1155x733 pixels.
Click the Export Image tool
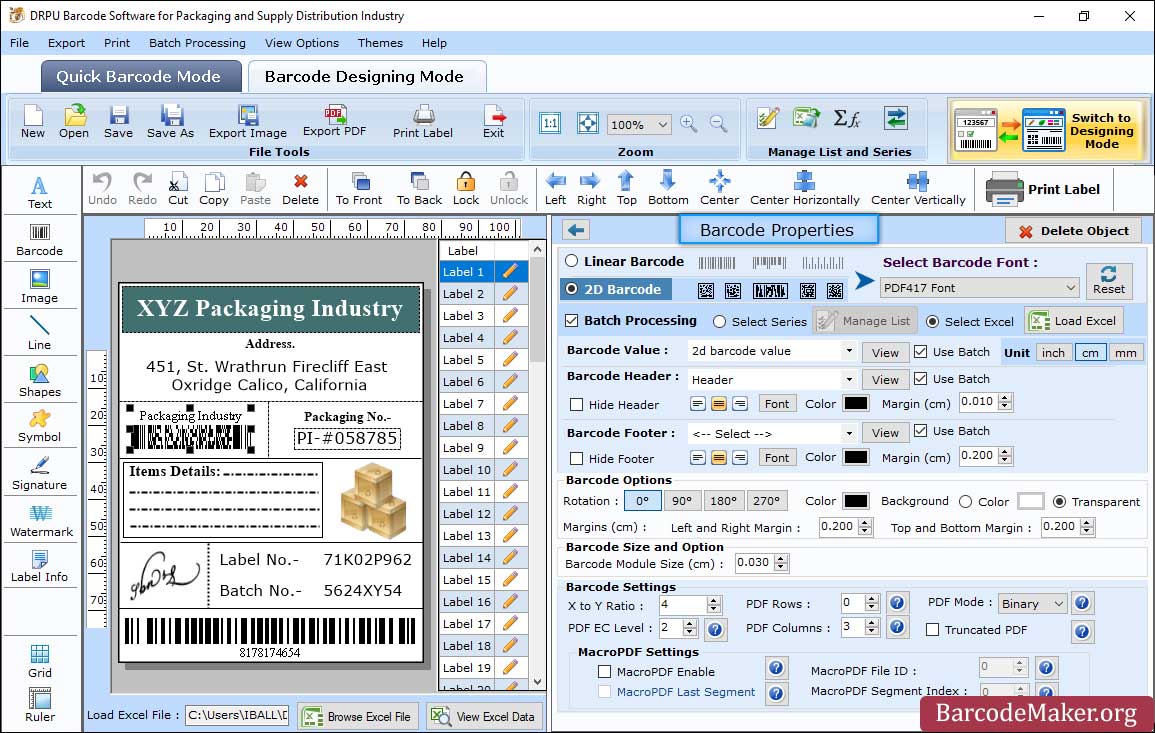click(x=248, y=122)
